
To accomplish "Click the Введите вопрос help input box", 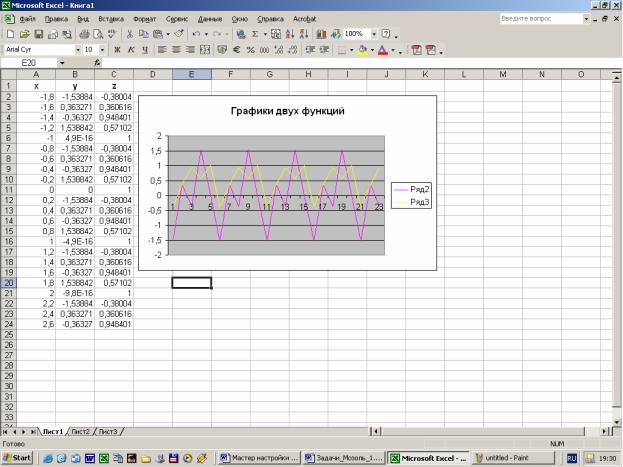I will [x=540, y=19].
